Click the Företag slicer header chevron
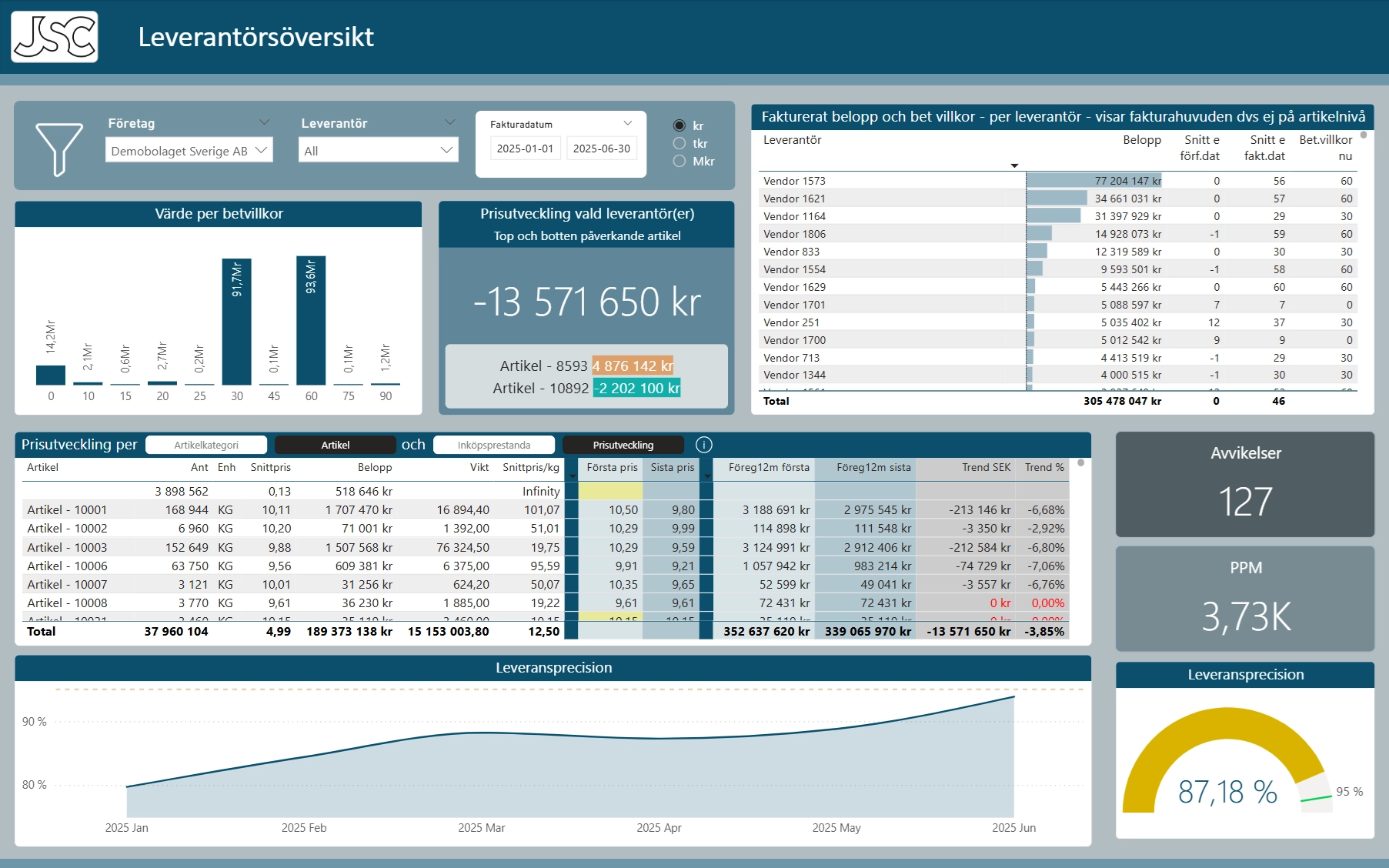 pos(264,122)
